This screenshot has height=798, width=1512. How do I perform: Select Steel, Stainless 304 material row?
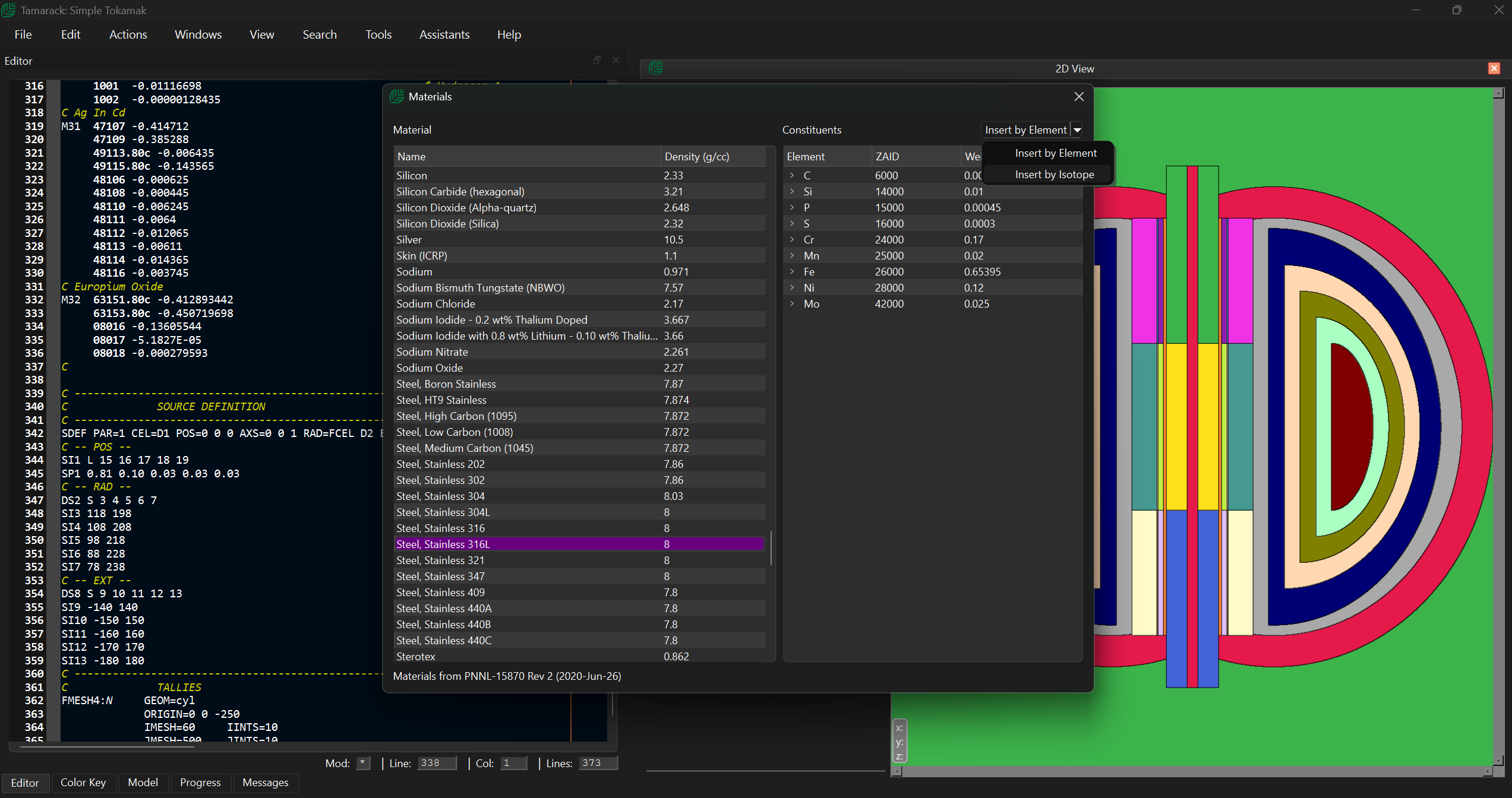(579, 496)
